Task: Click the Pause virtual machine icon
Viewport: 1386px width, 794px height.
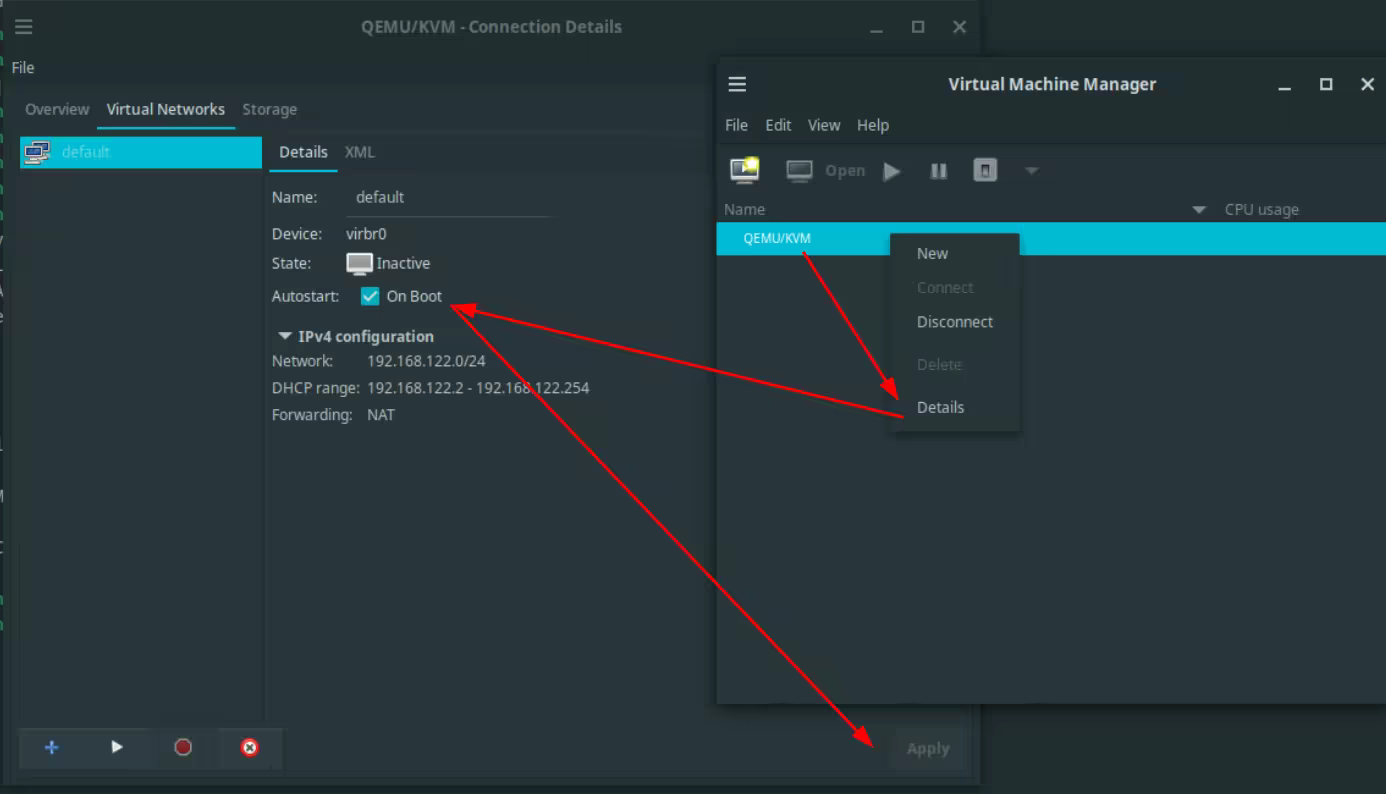Action: [x=938, y=171]
